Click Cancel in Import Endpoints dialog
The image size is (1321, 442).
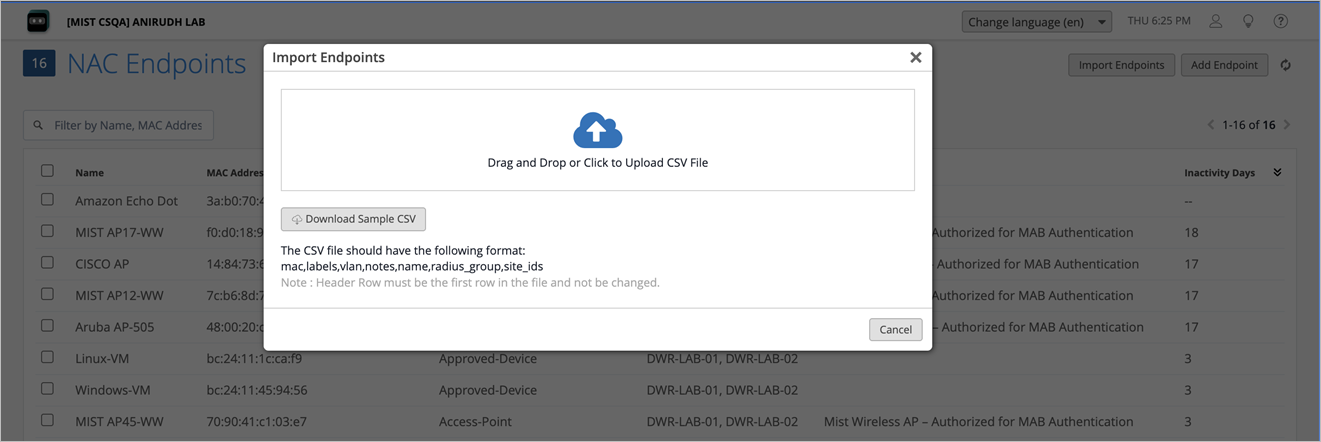click(895, 329)
